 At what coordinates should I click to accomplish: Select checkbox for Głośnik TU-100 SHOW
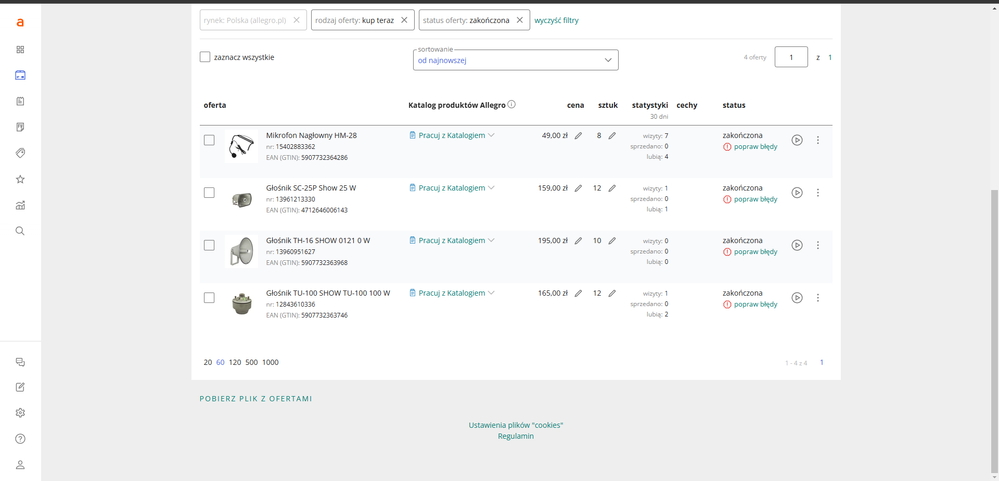(209, 298)
